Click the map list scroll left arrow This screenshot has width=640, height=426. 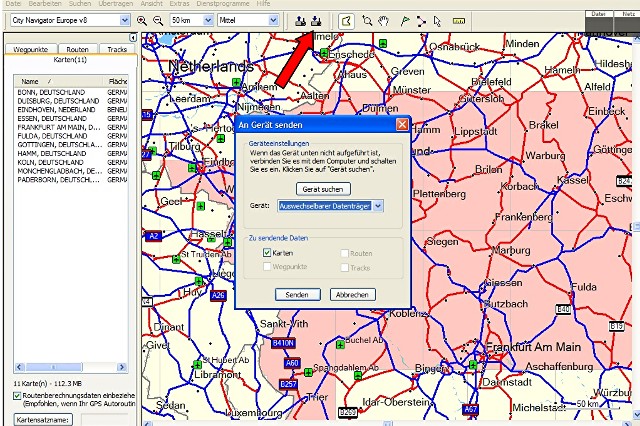20,367
